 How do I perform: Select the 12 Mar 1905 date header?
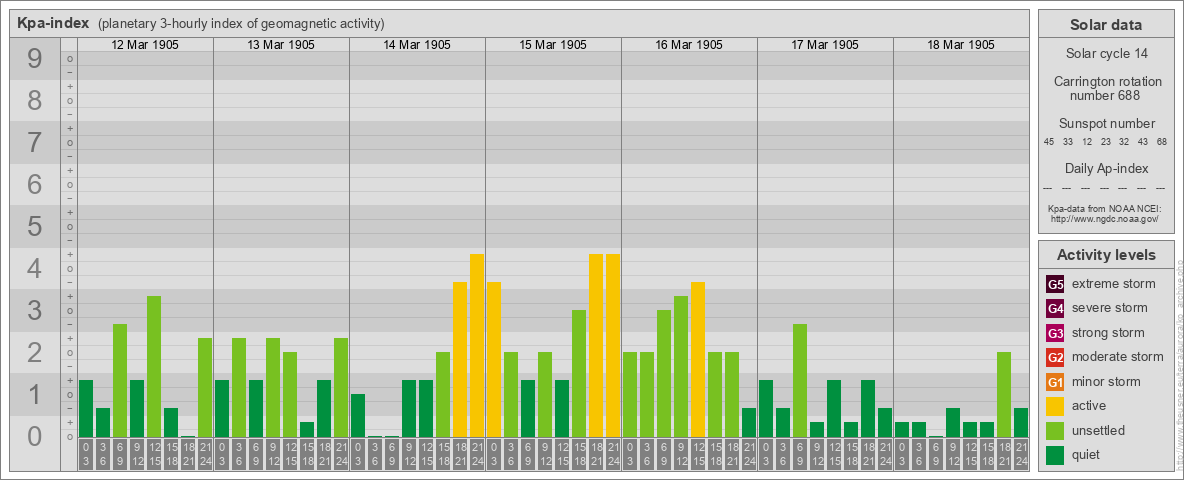145,45
